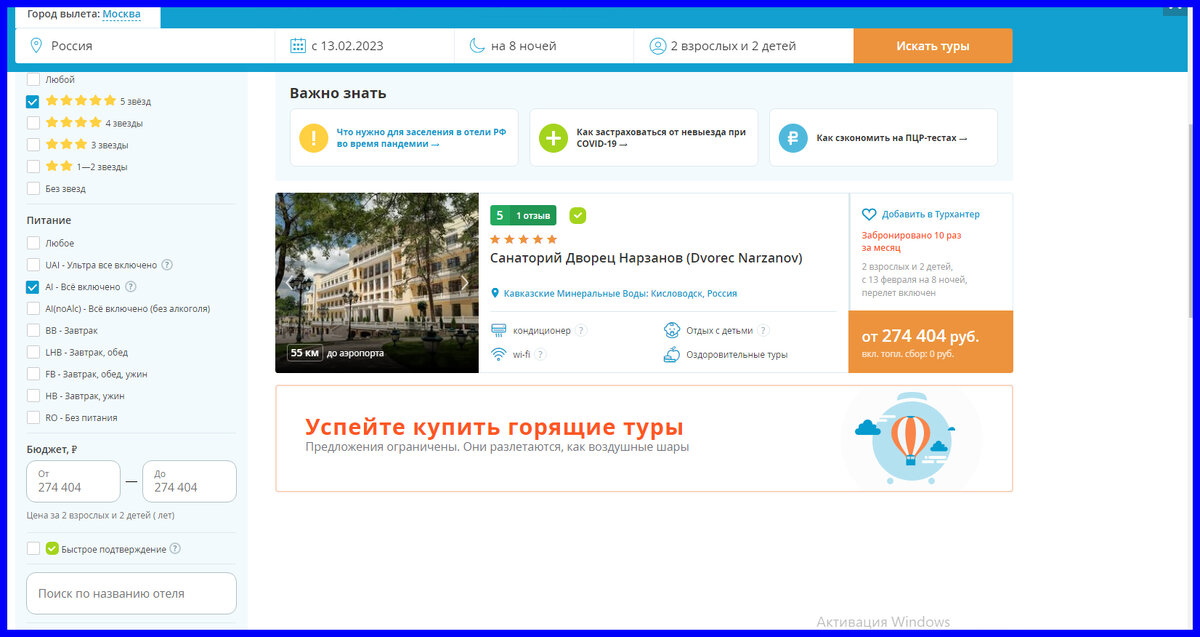Open the date picker с 13.02.2023
This screenshot has width=1200, height=637.
(365, 46)
